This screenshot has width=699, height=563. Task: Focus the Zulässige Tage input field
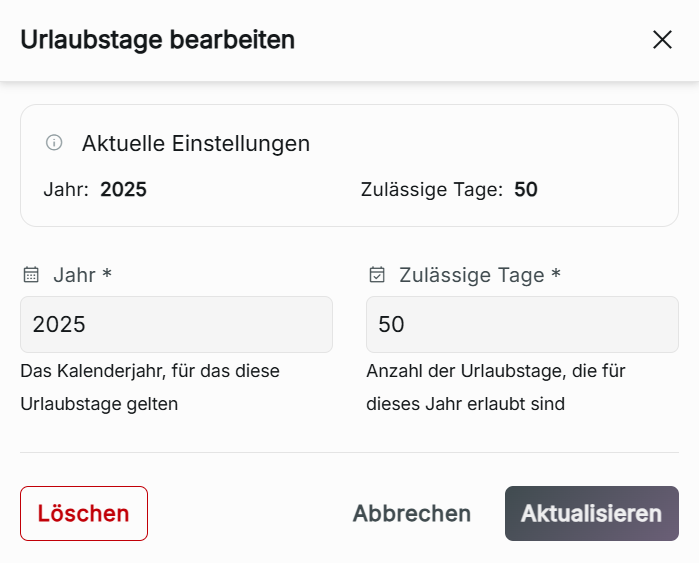pos(522,324)
